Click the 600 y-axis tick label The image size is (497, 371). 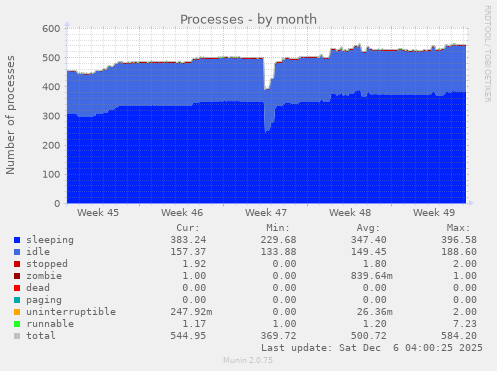point(51,29)
